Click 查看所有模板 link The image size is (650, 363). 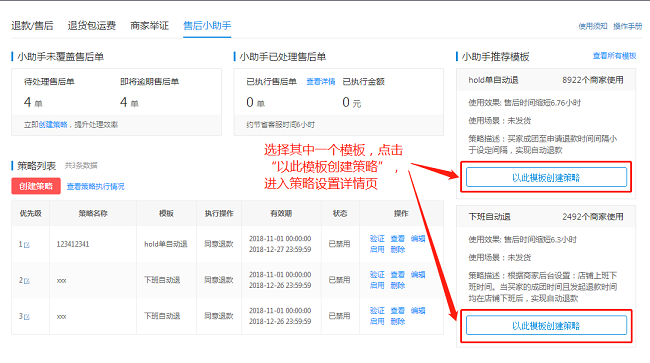tap(614, 56)
